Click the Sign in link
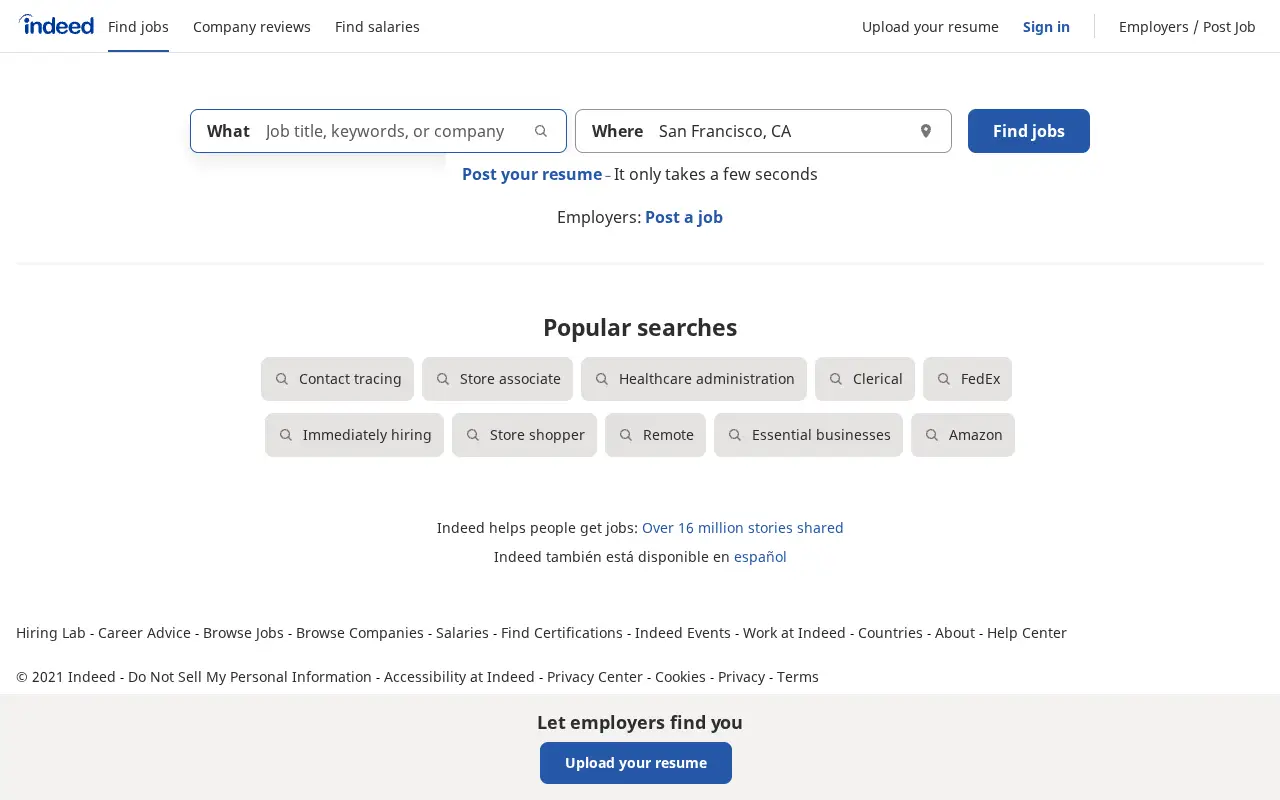 [1046, 27]
